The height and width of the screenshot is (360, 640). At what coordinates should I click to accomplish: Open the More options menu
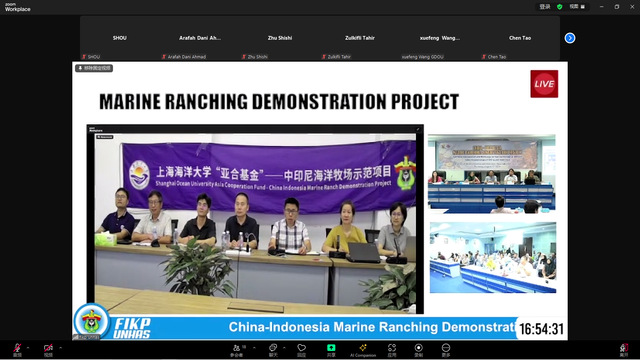pyautogui.click(x=446, y=349)
